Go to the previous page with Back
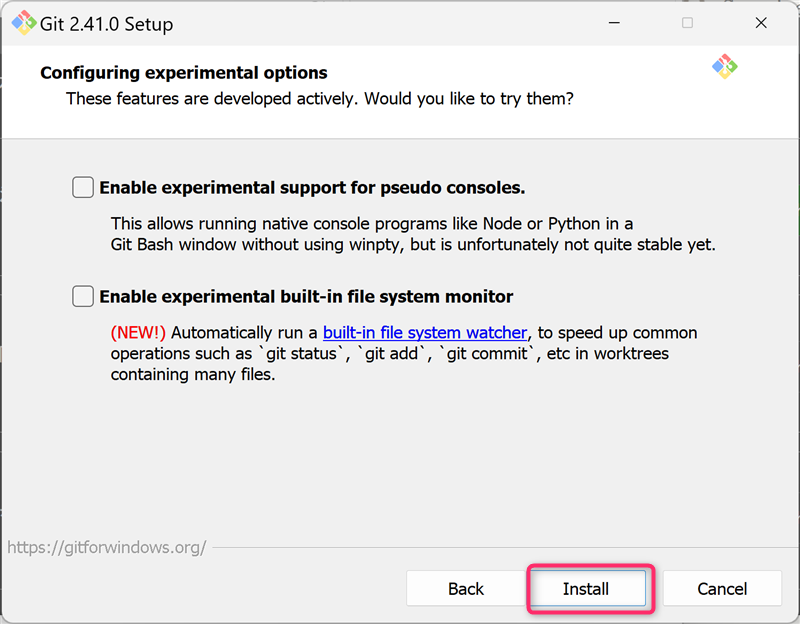800x624 pixels. 465,589
